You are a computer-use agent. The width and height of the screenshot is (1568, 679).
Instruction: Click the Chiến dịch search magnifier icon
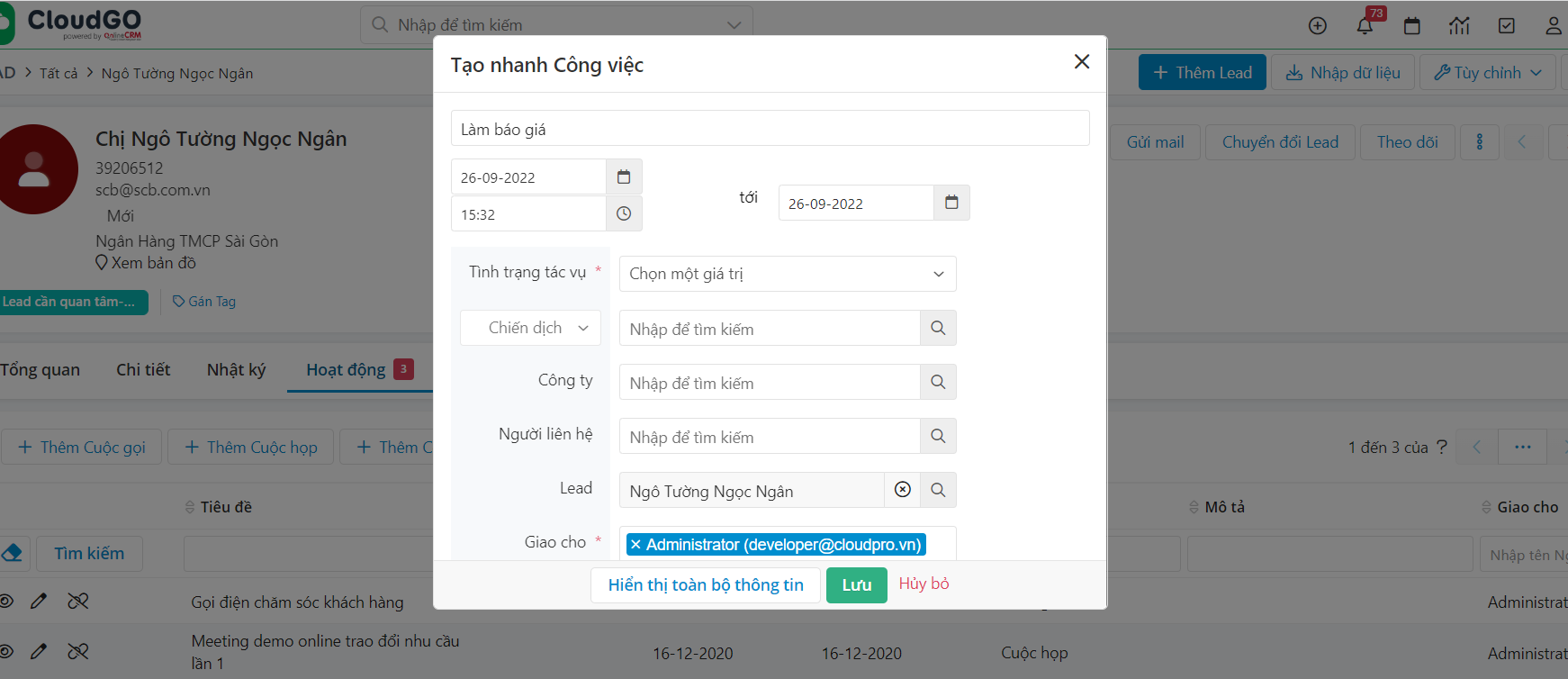[x=938, y=328]
